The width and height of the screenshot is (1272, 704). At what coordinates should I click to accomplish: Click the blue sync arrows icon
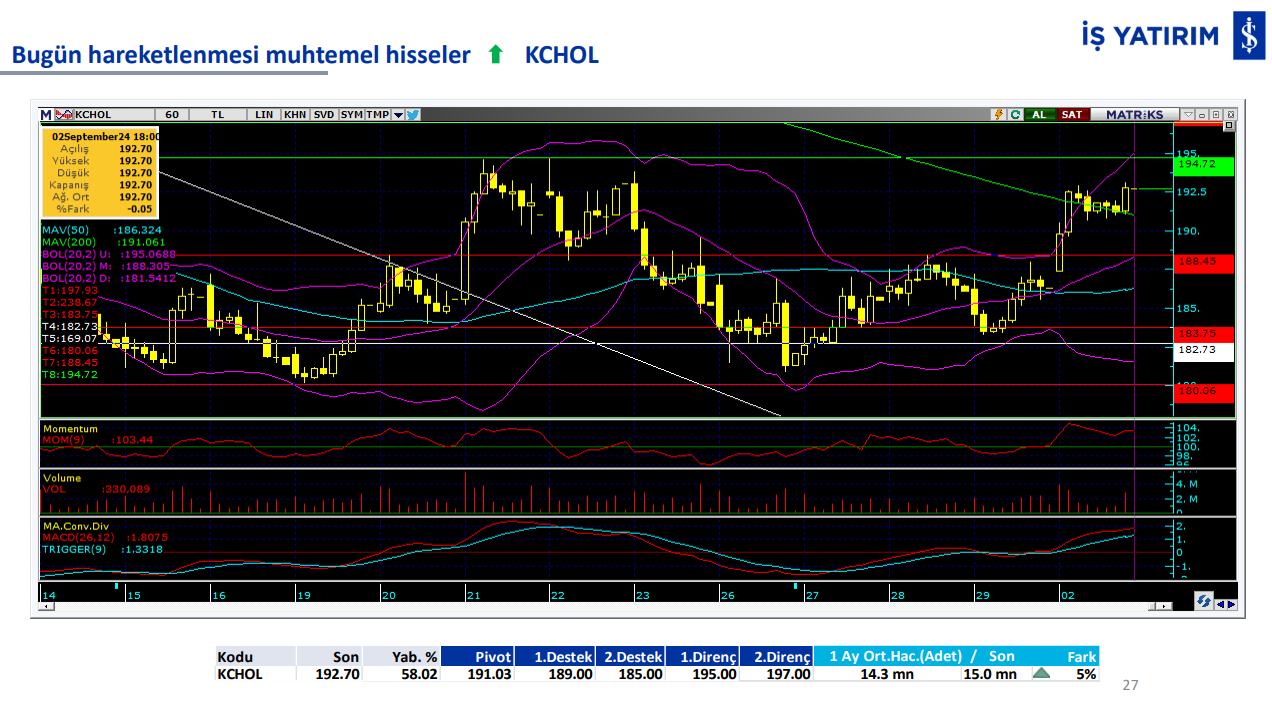click(1204, 602)
